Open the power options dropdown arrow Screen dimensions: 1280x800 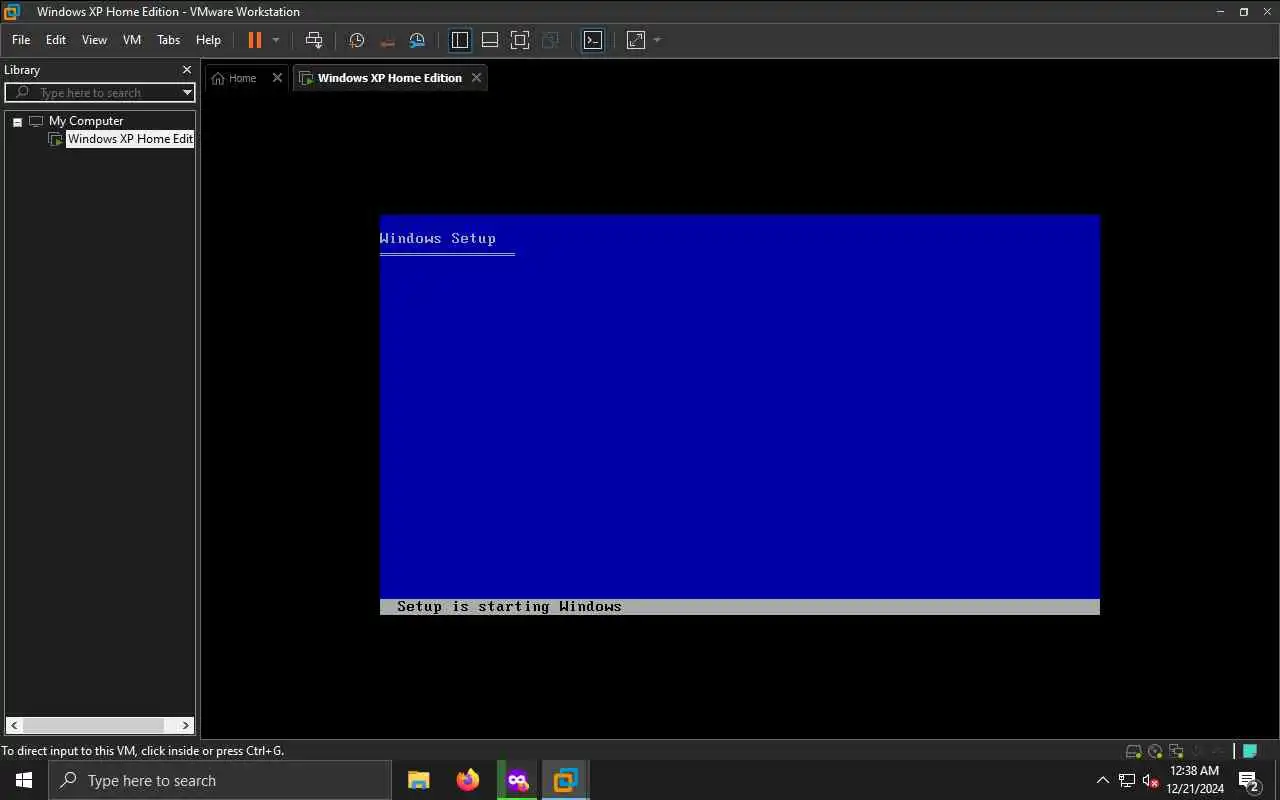pos(276,40)
